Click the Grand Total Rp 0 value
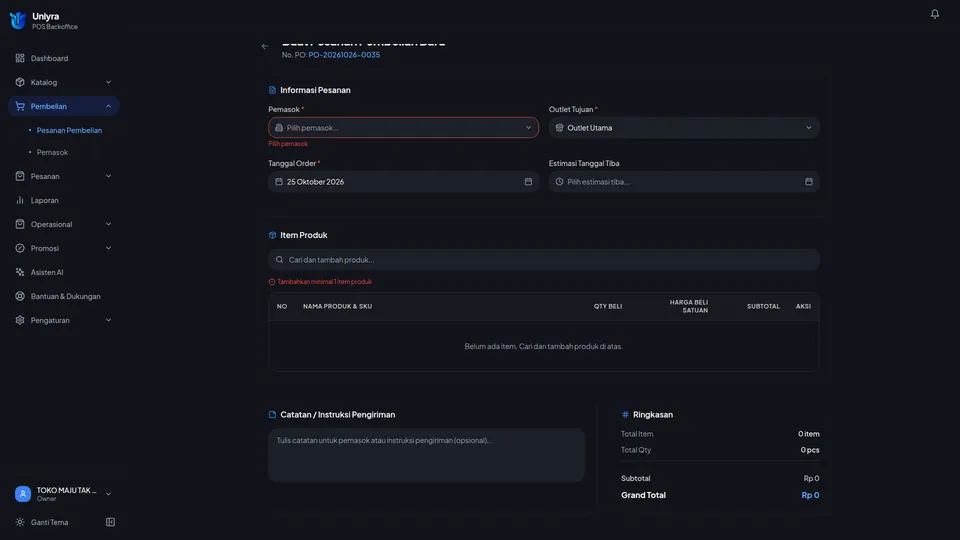Image resolution: width=960 pixels, height=540 pixels. coord(810,495)
